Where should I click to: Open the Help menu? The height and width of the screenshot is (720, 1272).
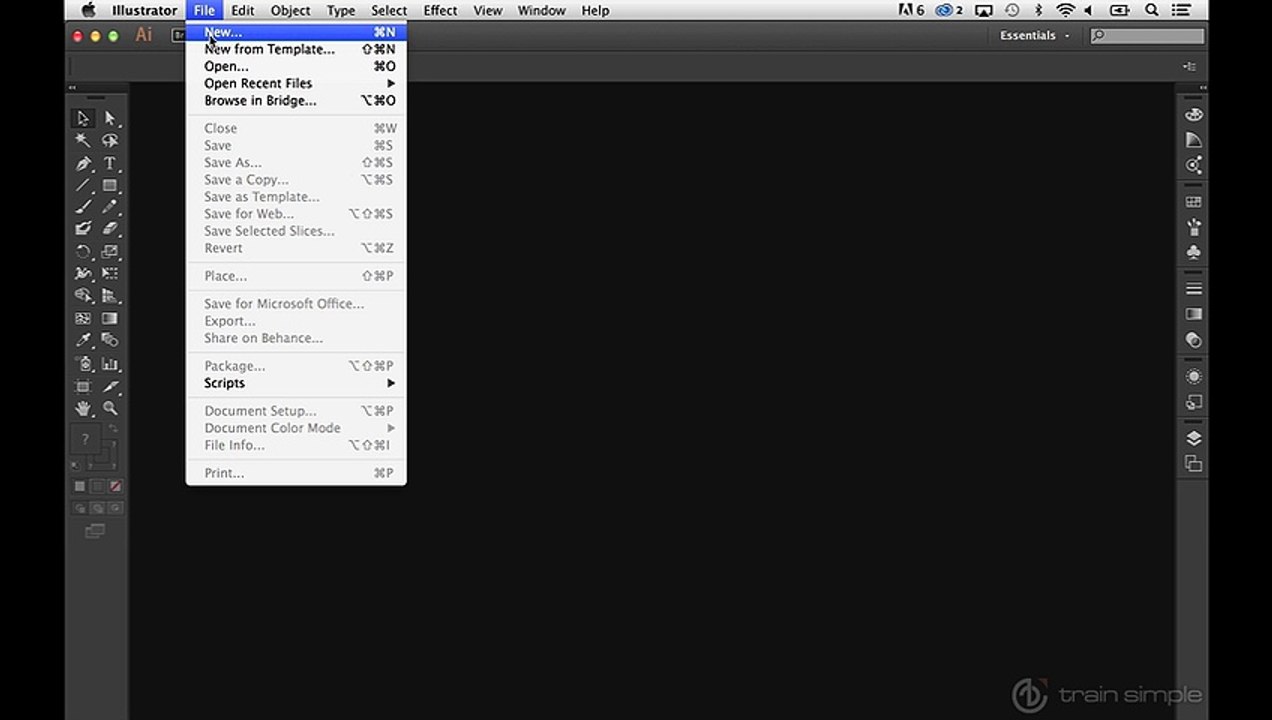point(595,10)
